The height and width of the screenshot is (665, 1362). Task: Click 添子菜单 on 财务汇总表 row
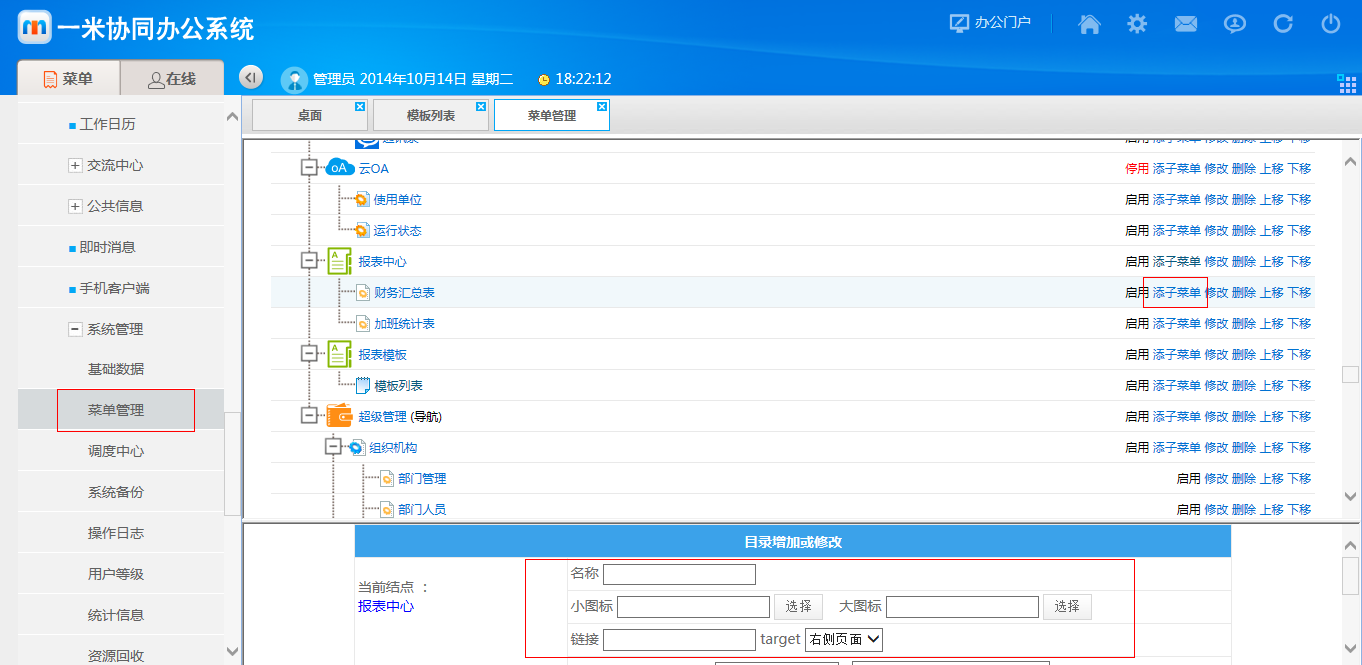click(x=1177, y=293)
